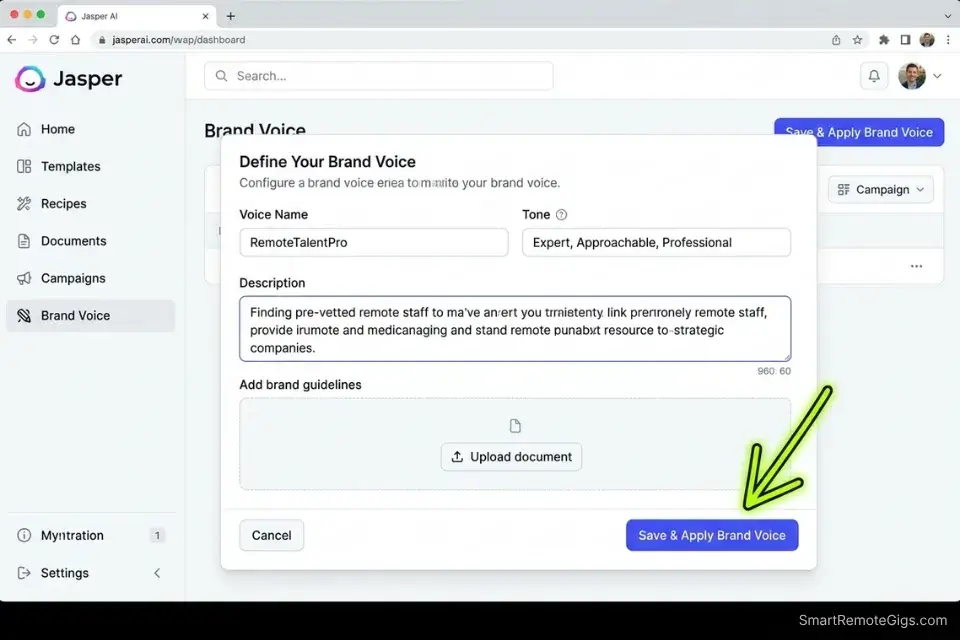Collapse Settings using its chevron

tap(157, 572)
